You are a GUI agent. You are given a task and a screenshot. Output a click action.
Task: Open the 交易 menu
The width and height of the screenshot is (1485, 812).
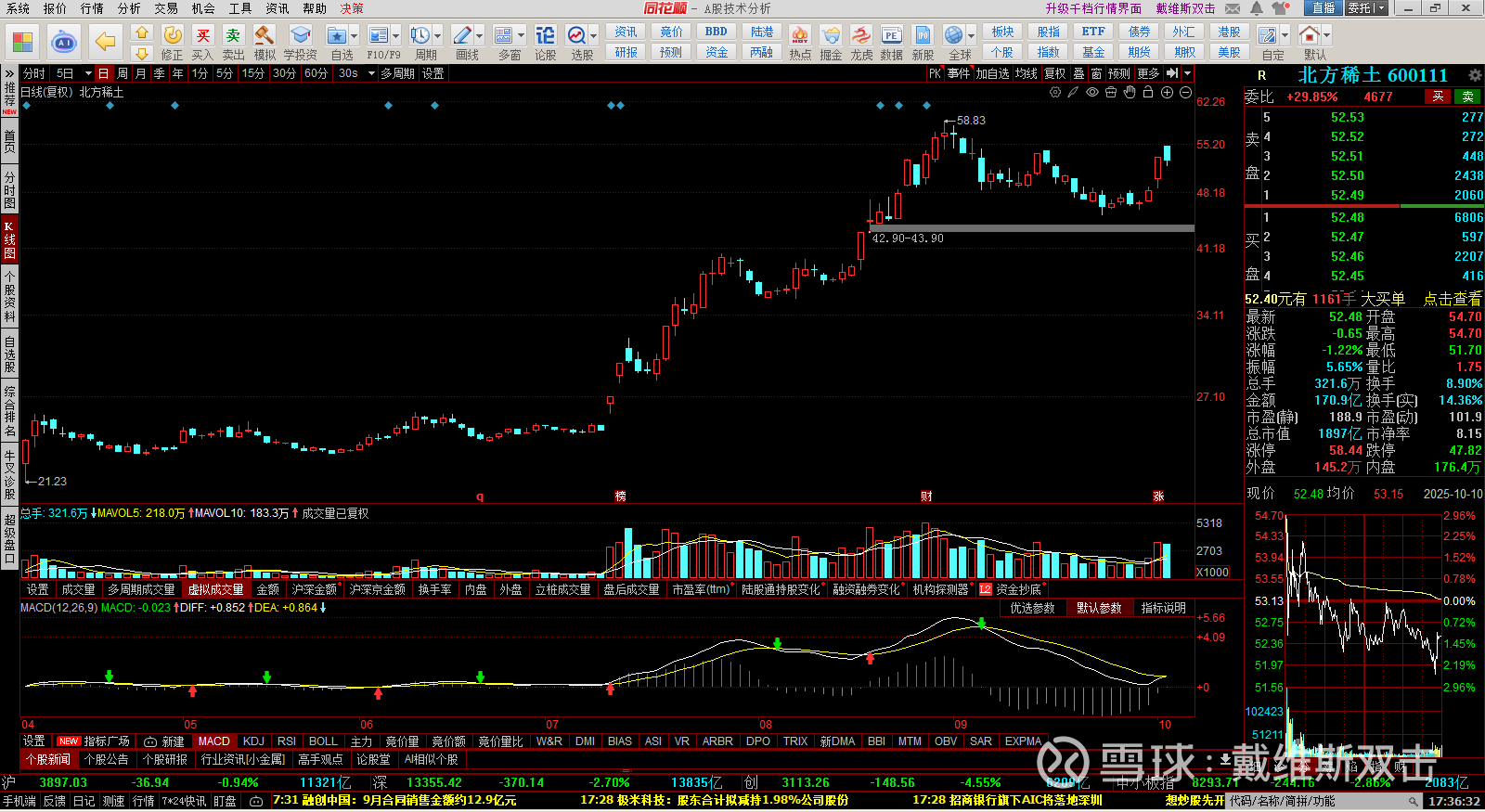(x=166, y=8)
